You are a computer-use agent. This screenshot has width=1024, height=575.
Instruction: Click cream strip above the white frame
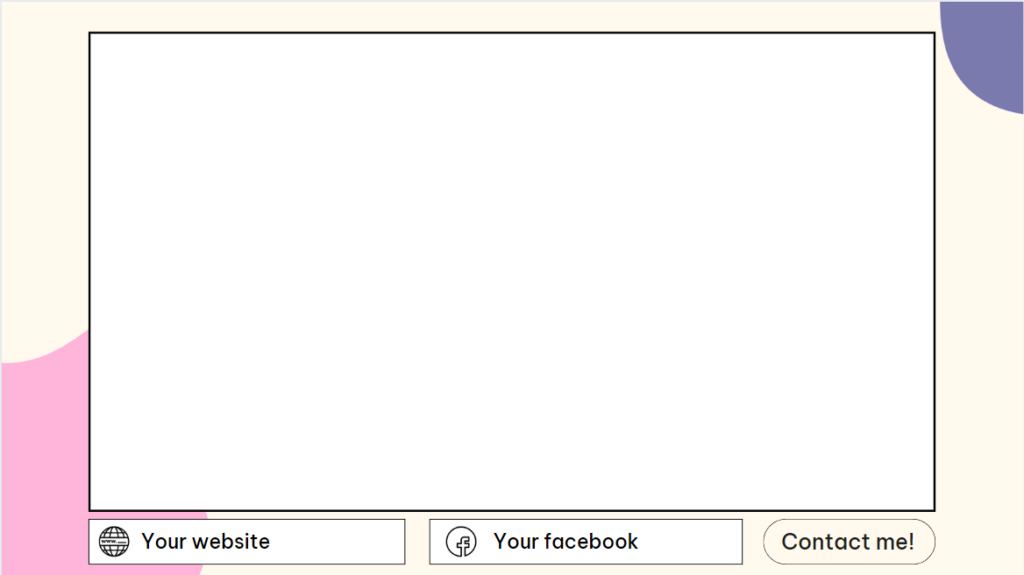tap(512, 16)
